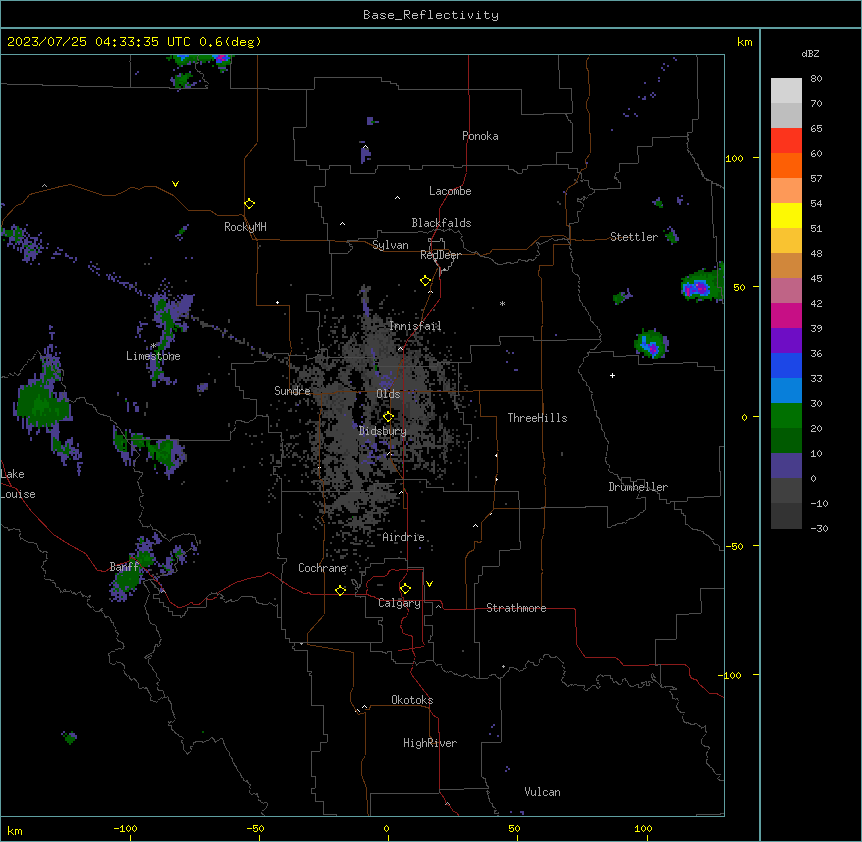Viewport: 862px width, 842px height.
Task: Pick the yellow 54-51 dBZ legend swatch
Action: pos(786,215)
